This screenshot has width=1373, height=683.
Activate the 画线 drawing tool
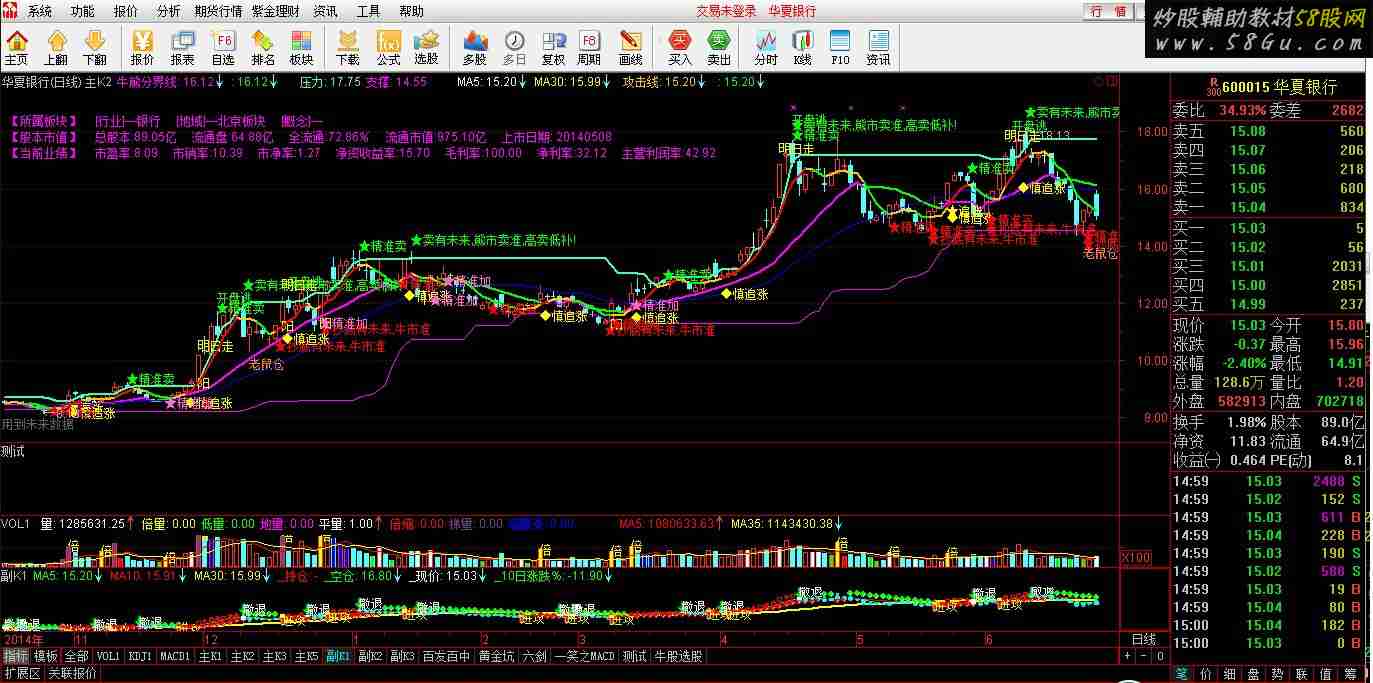coord(631,47)
